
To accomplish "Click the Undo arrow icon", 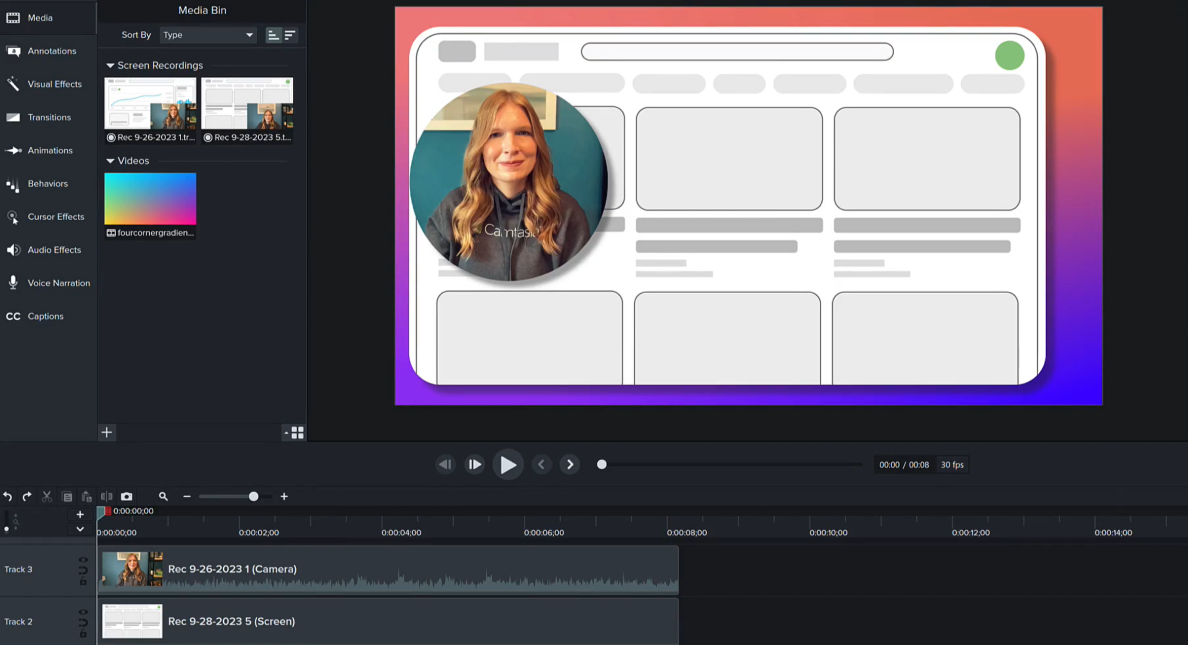I will point(8,496).
